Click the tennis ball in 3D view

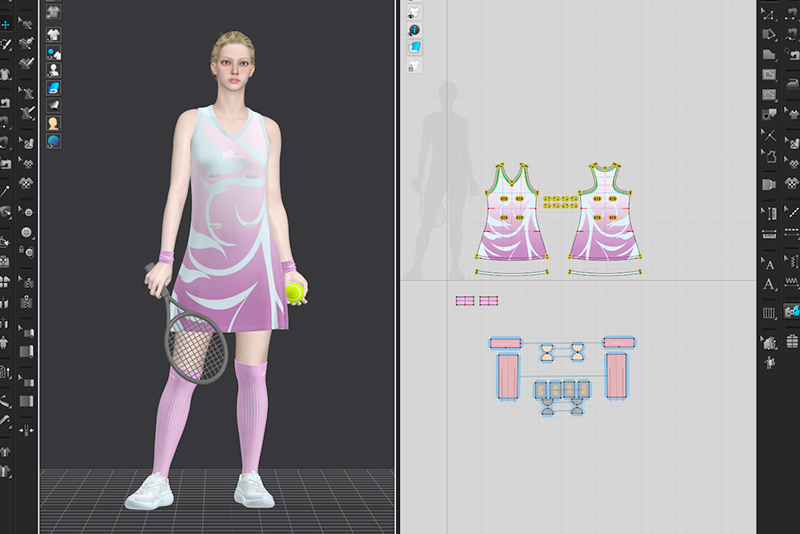pos(295,293)
